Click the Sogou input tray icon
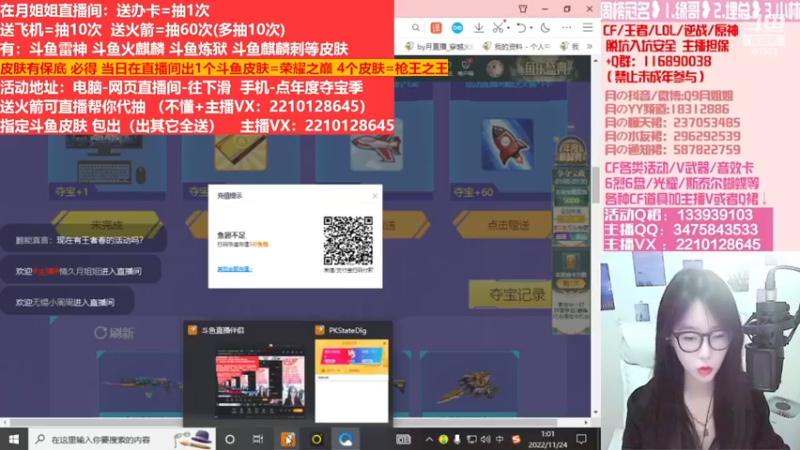This screenshot has width=800, height=450. [x=516, y=439]
